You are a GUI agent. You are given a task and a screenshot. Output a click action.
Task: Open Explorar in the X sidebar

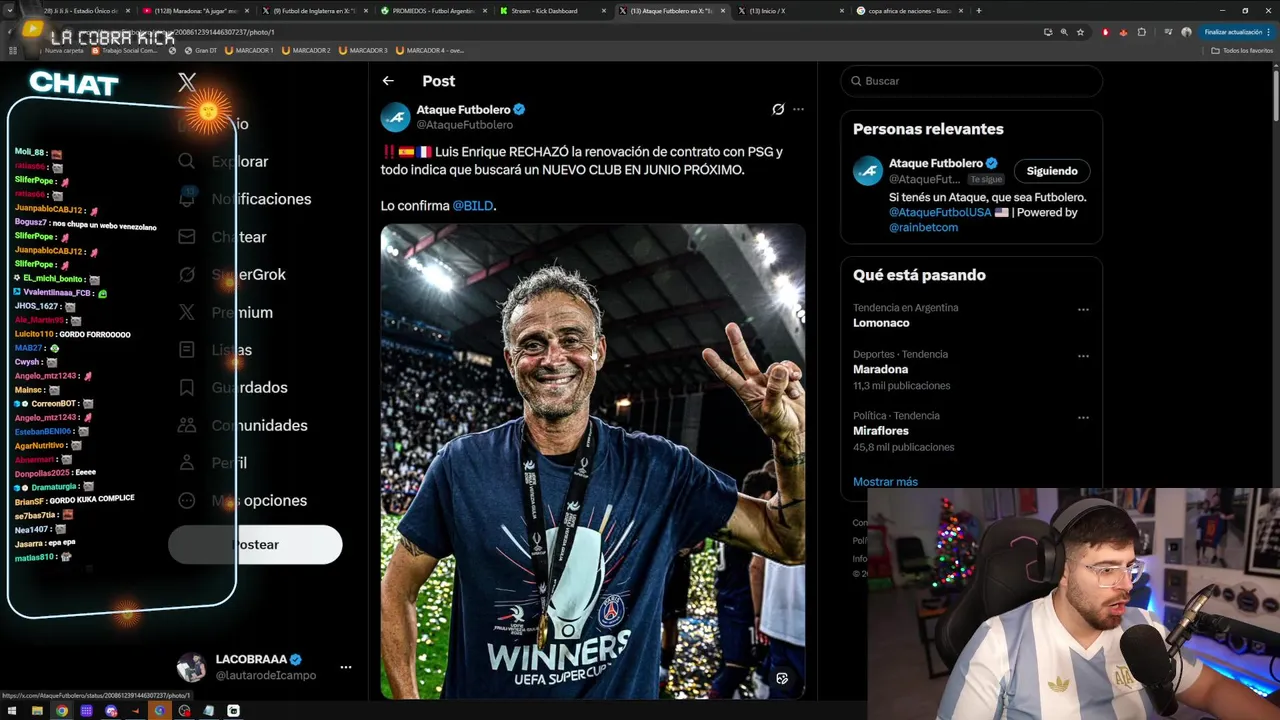coord(240,162)
